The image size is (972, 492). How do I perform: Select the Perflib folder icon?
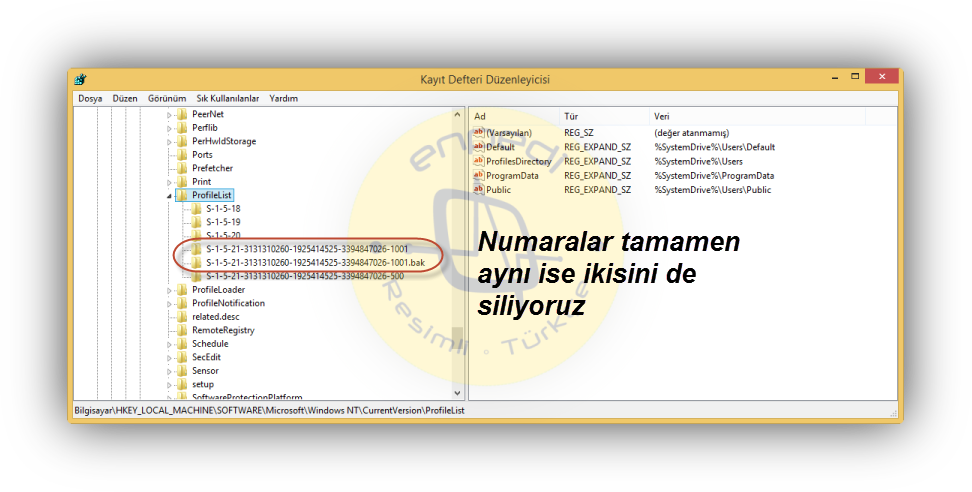pos(182,128)
